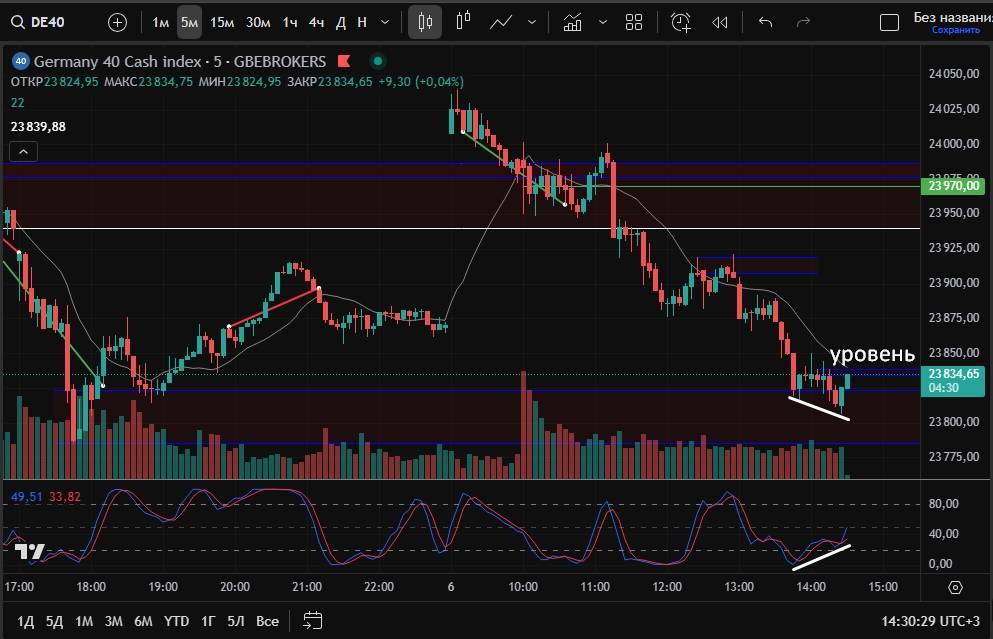Switch to hollow candles chart style
This screenshot has height=639, width=993.
coord(463,22)
